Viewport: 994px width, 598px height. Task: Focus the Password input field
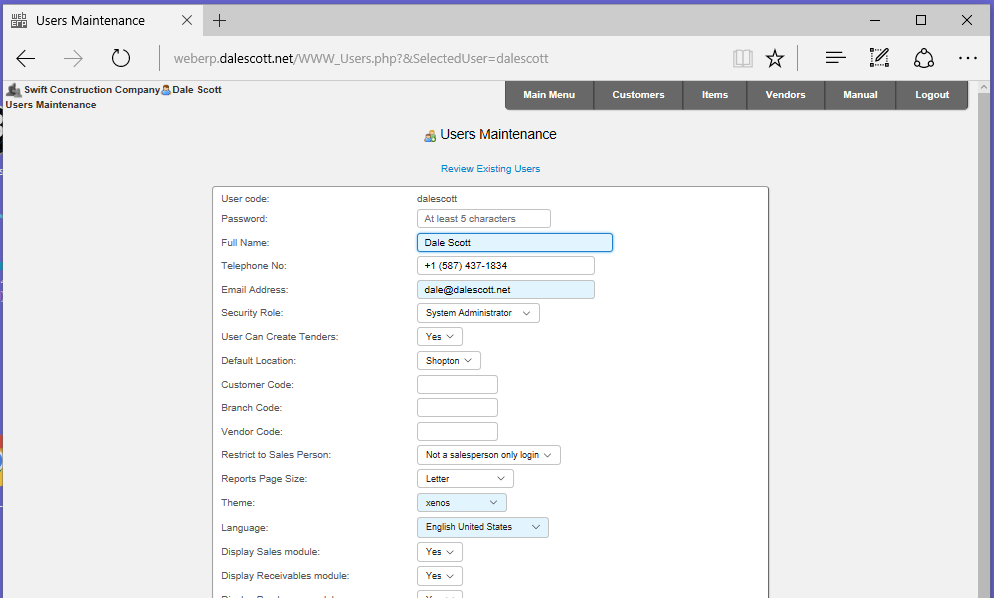coord(484,219)
